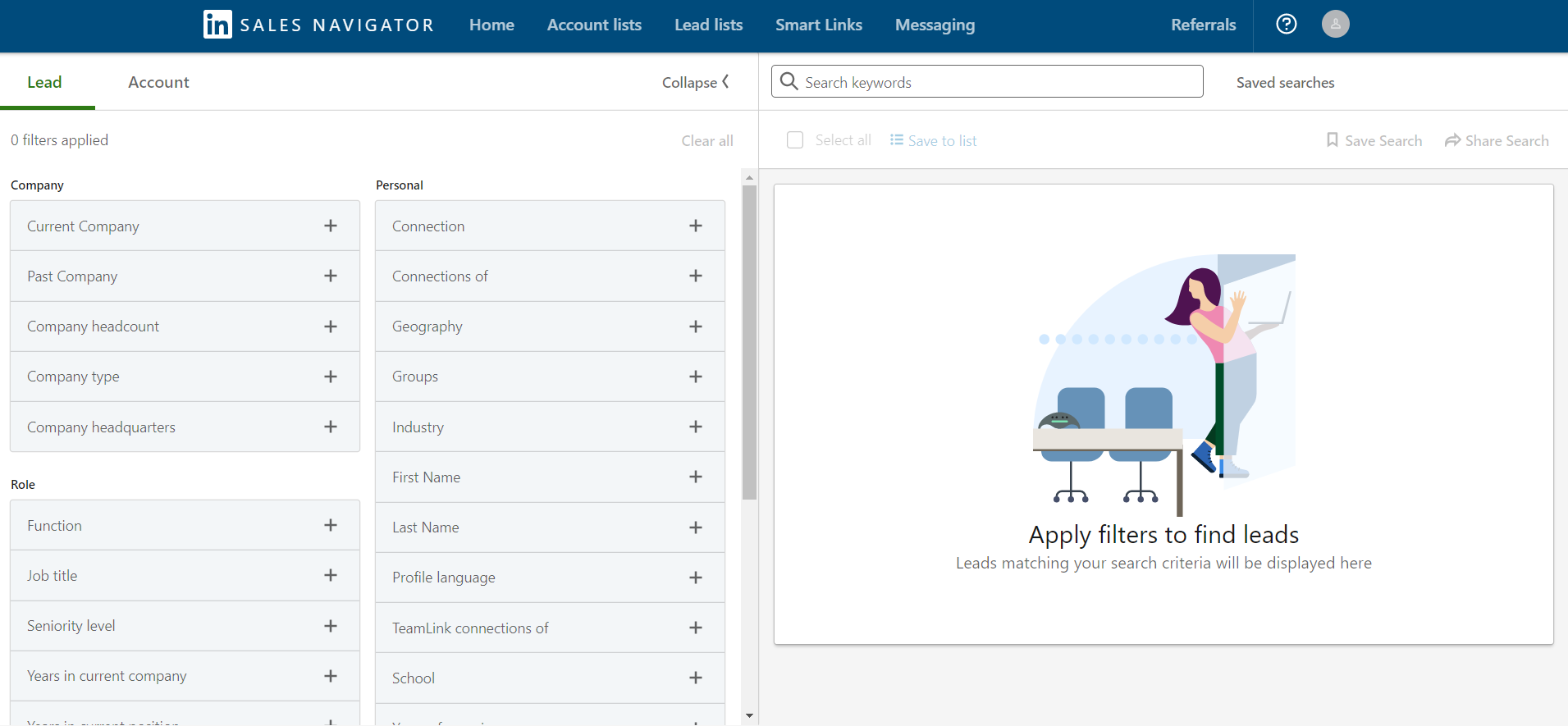Expand the Company headcount filter row
Image resolution: width=1568 pixels, height=726 pixels.
coord(185,326)
